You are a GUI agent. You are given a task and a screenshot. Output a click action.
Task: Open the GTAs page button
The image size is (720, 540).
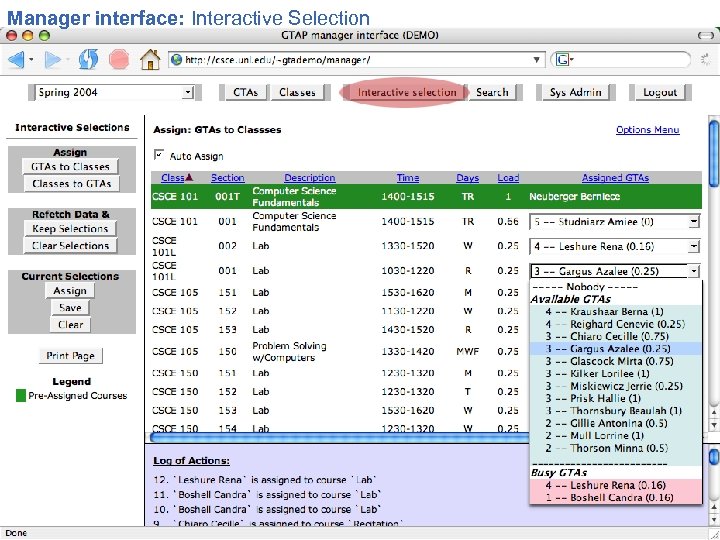pos(245,92)
